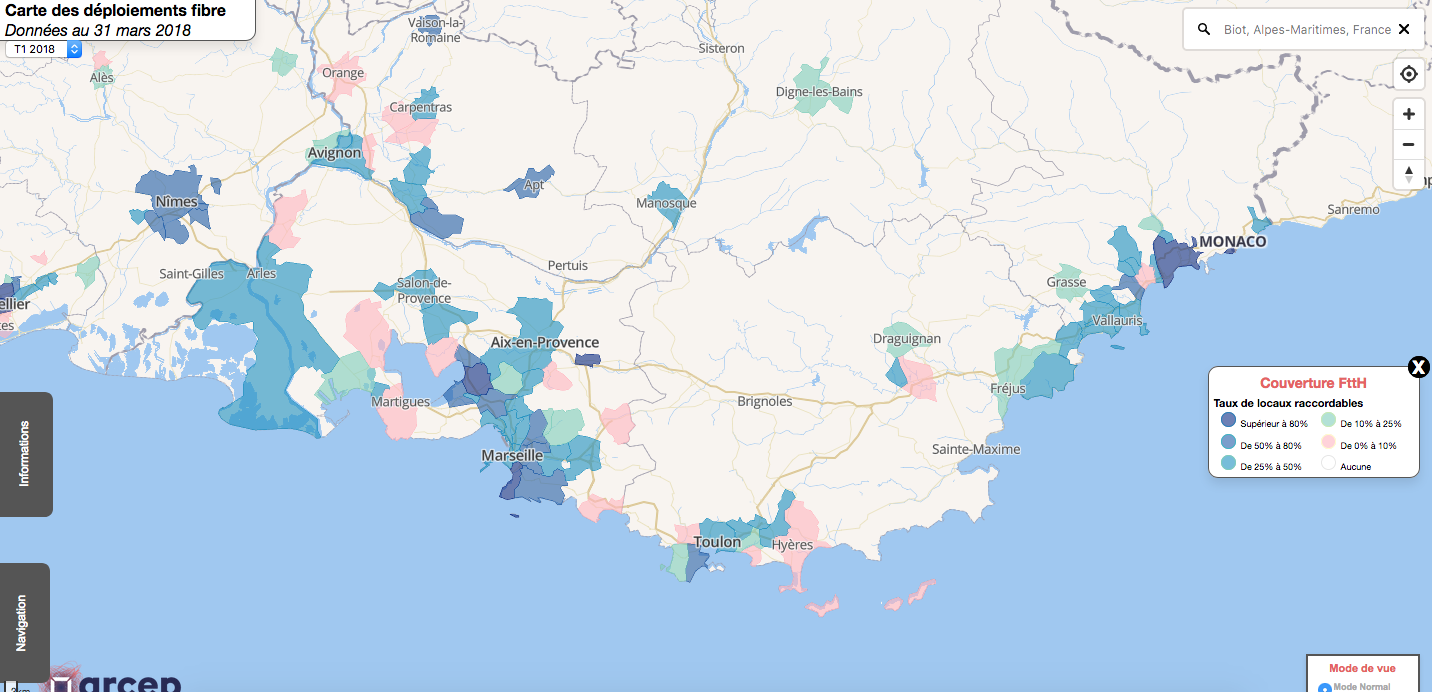Click the Saint-Gilles map label
1432x692 pixels.
click(x=192, y=274)
